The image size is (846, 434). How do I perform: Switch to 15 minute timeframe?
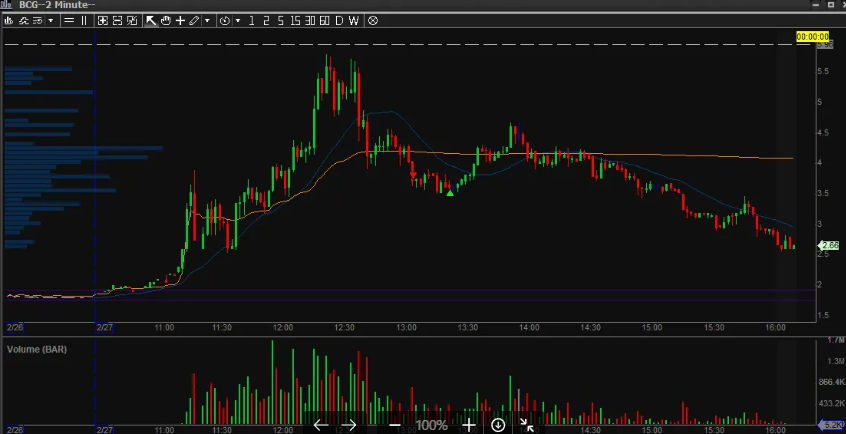point(295,21)
